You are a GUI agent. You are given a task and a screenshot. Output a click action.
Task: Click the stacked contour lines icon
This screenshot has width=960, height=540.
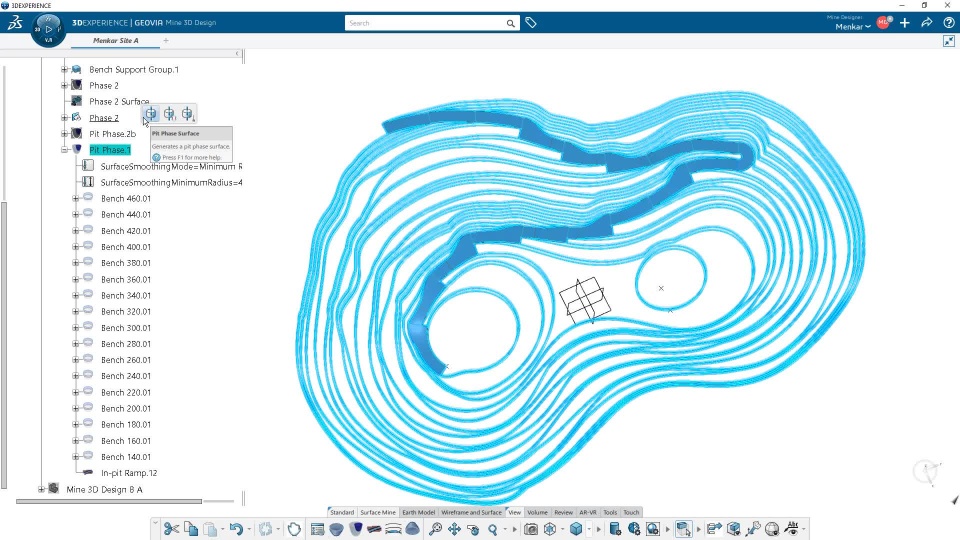(394, 529)
